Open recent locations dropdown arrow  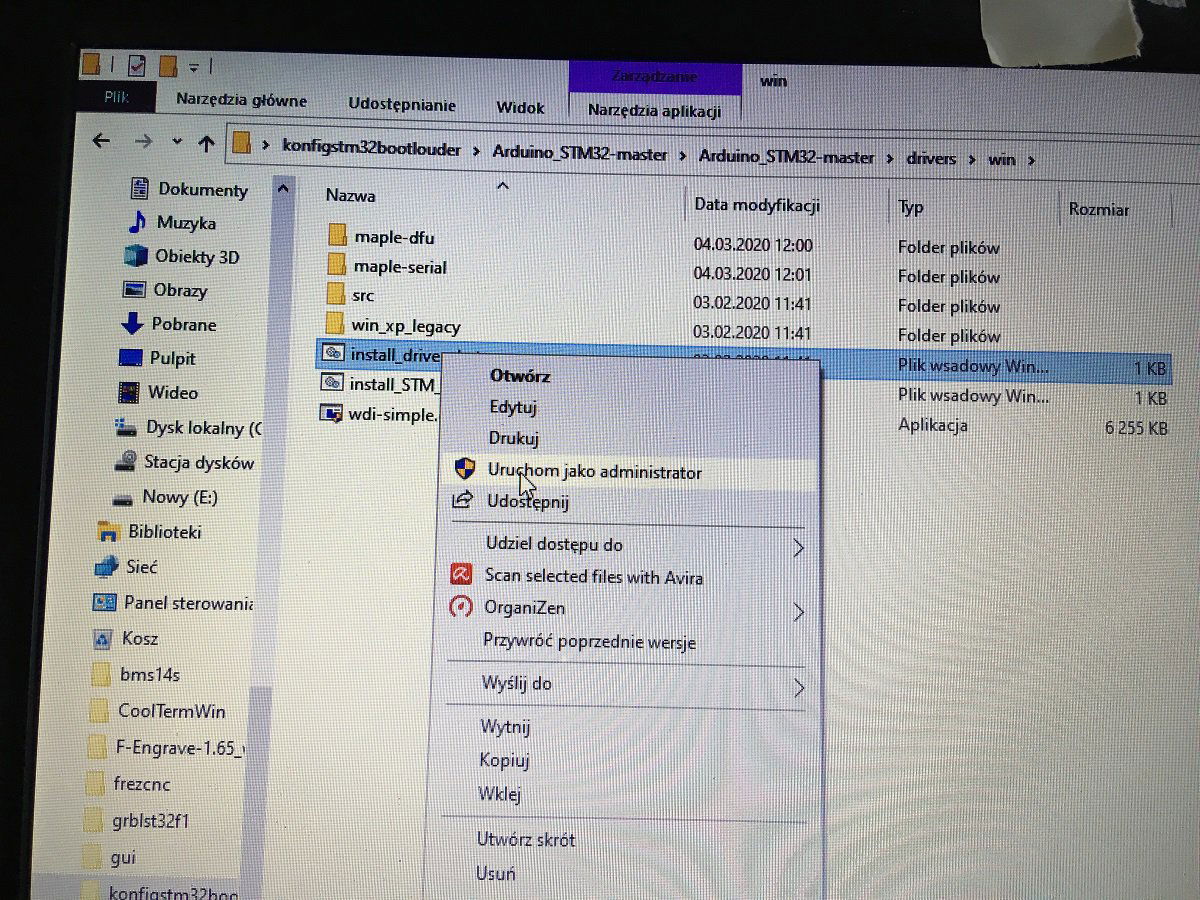click(x=176, y=143)
